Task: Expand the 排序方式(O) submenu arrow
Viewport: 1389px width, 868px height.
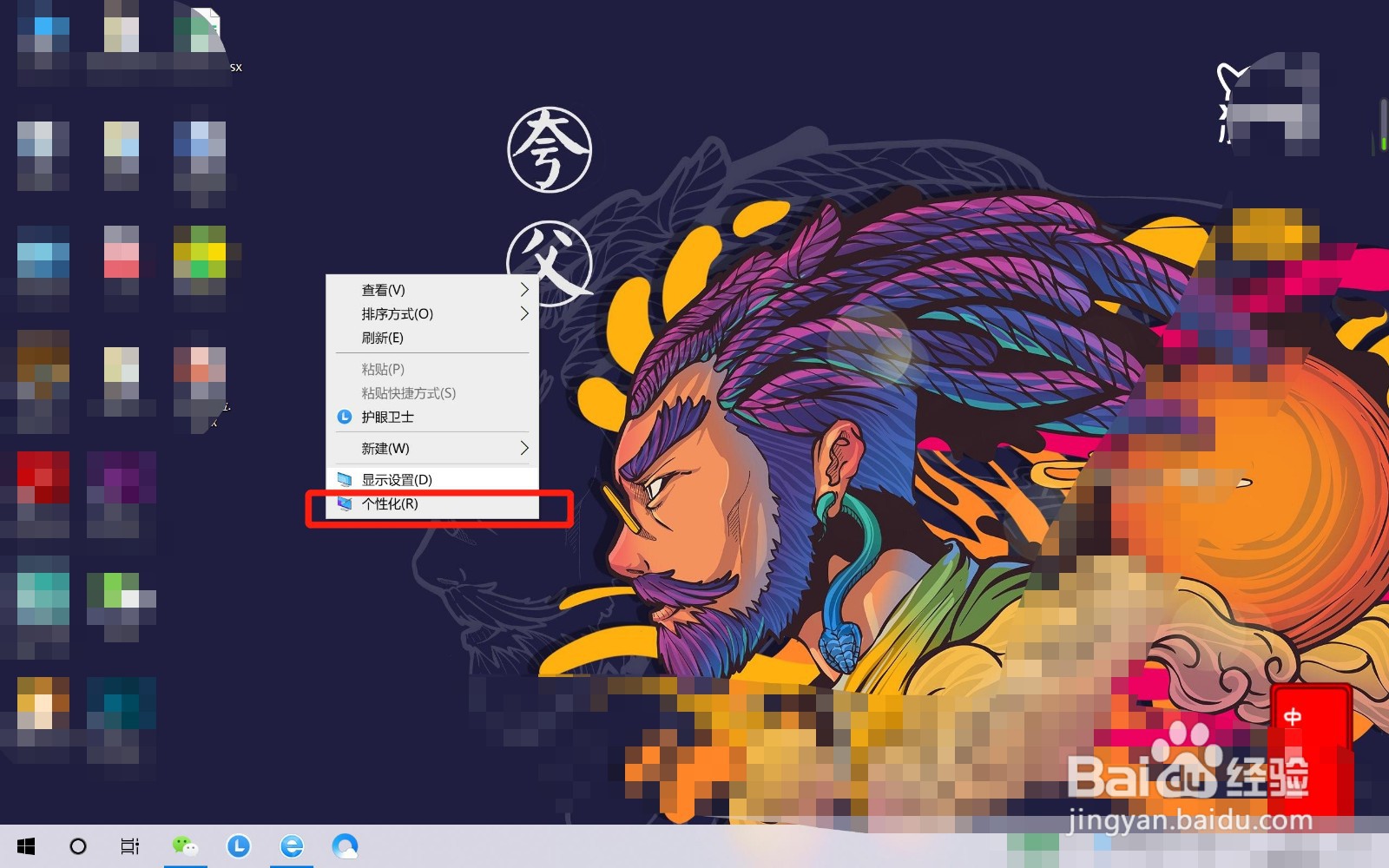Action: click(x=524, y=313)
